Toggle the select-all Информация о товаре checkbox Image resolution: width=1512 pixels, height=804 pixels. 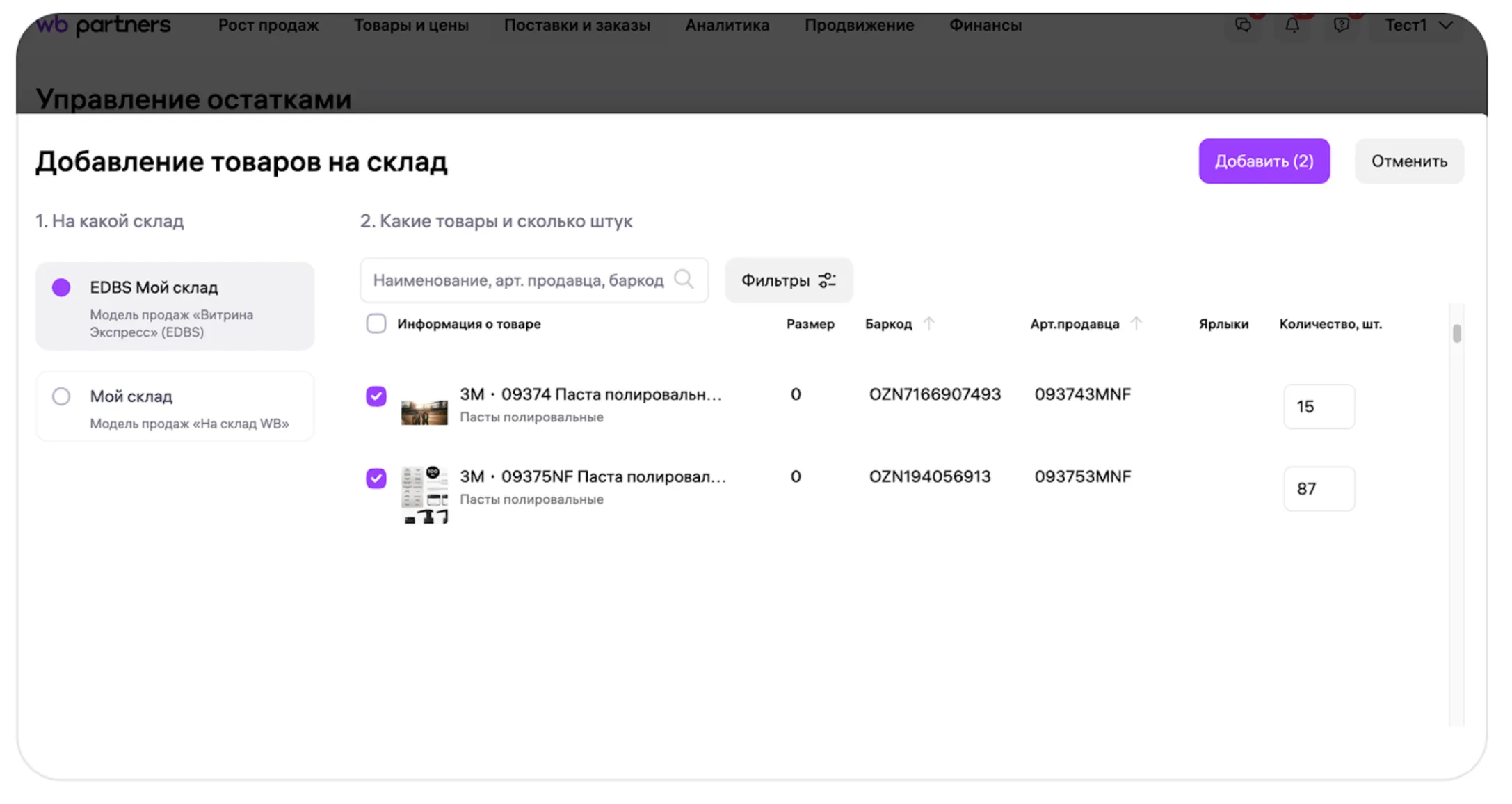click(376, 323)
